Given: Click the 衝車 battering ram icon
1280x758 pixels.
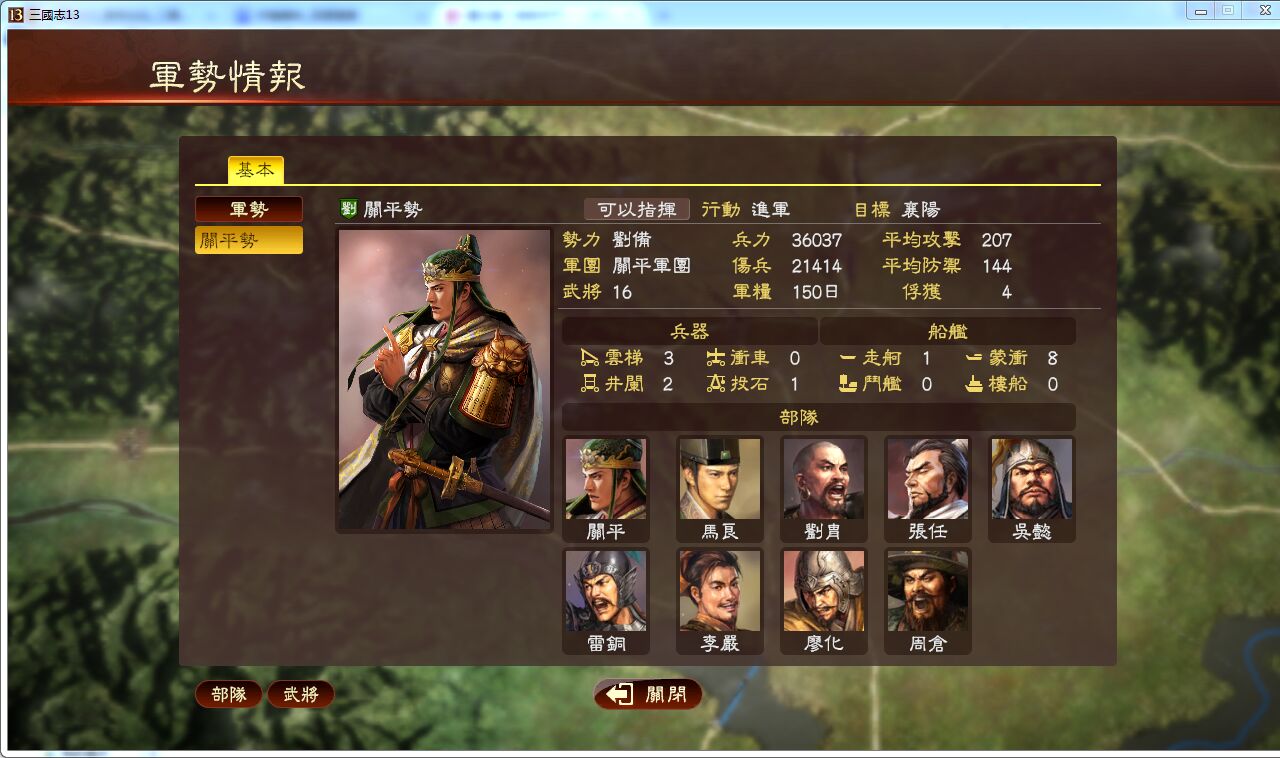Looking at the screenshot, I should 715,358.
